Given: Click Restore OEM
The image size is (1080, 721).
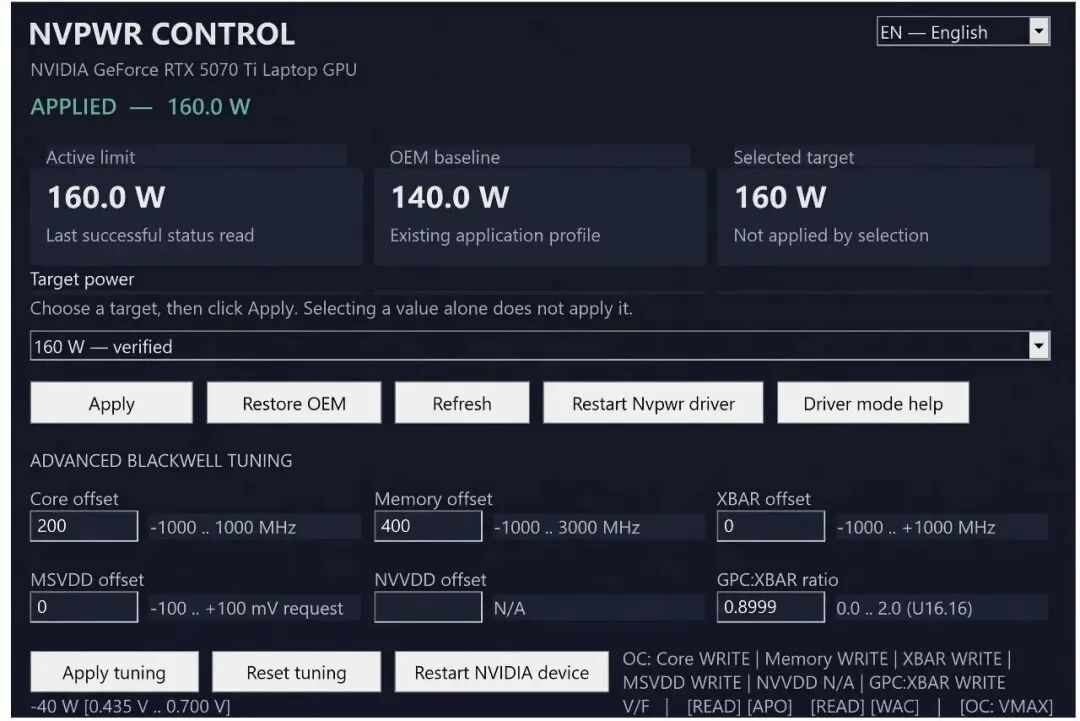Looking at the screenshot, I should [x=293, y=403].
